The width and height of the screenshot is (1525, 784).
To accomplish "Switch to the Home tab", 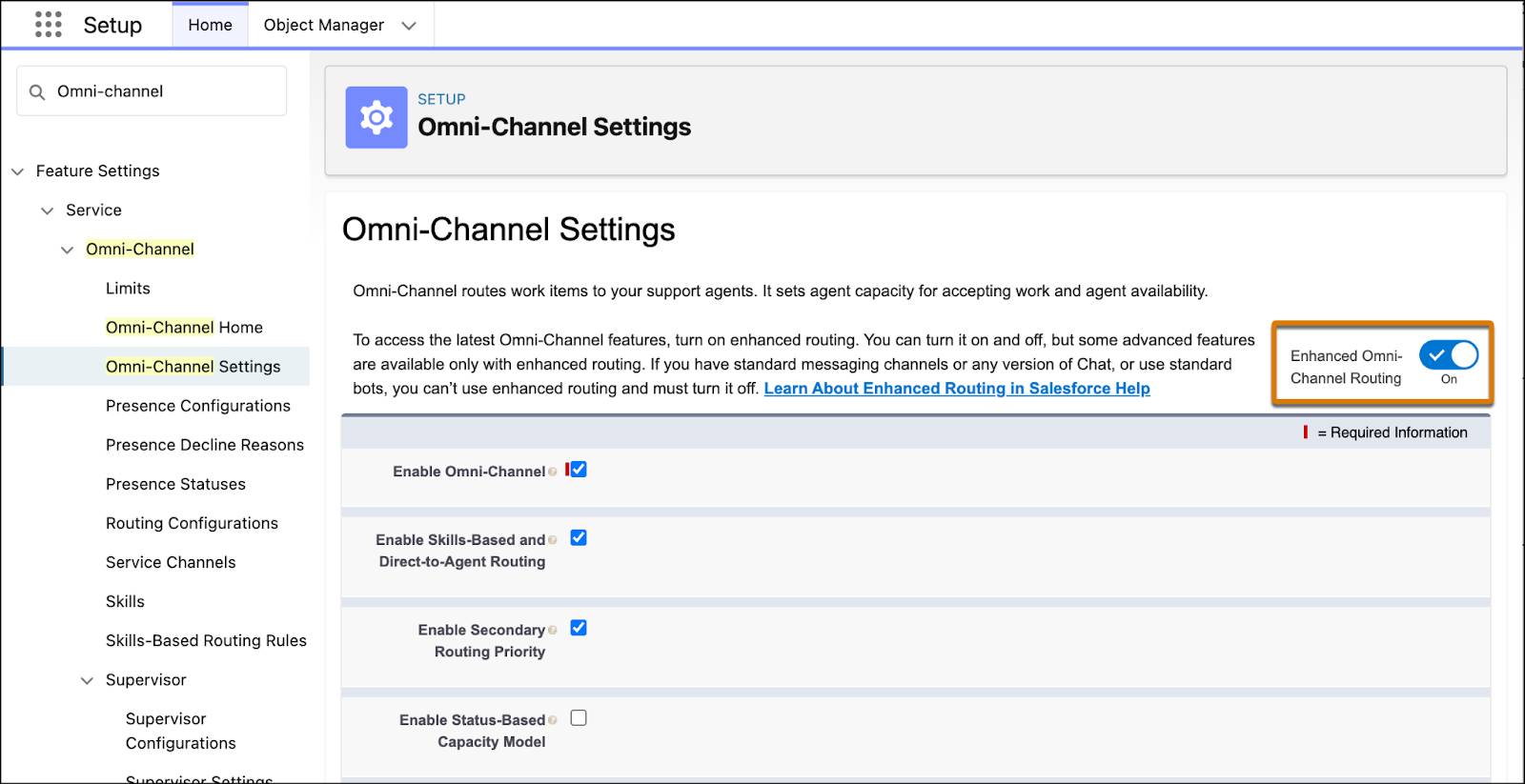I will (x=210, y=25).
